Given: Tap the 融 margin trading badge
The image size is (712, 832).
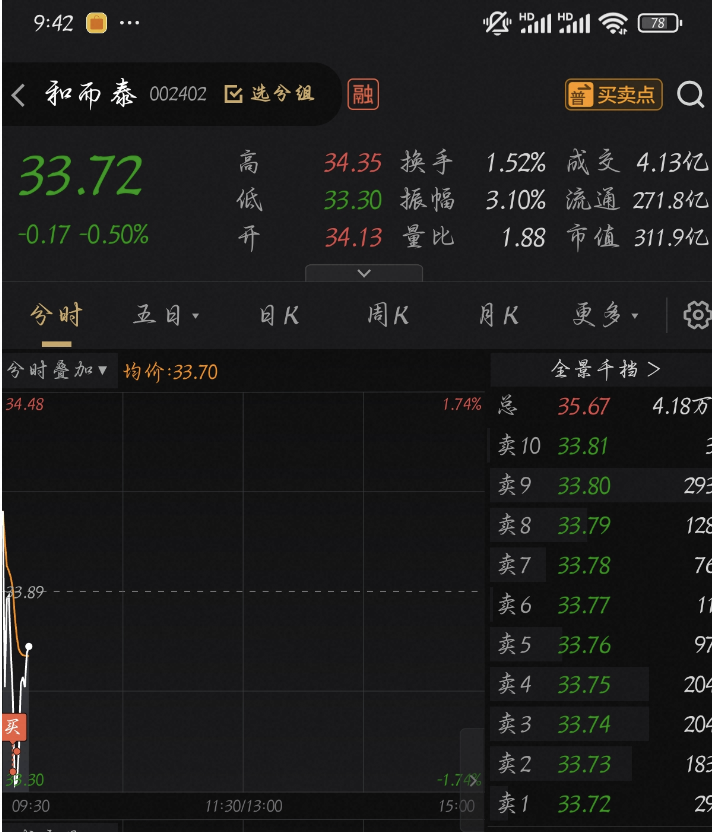Looking at the screenshot, I should click(x=363, y=94).
